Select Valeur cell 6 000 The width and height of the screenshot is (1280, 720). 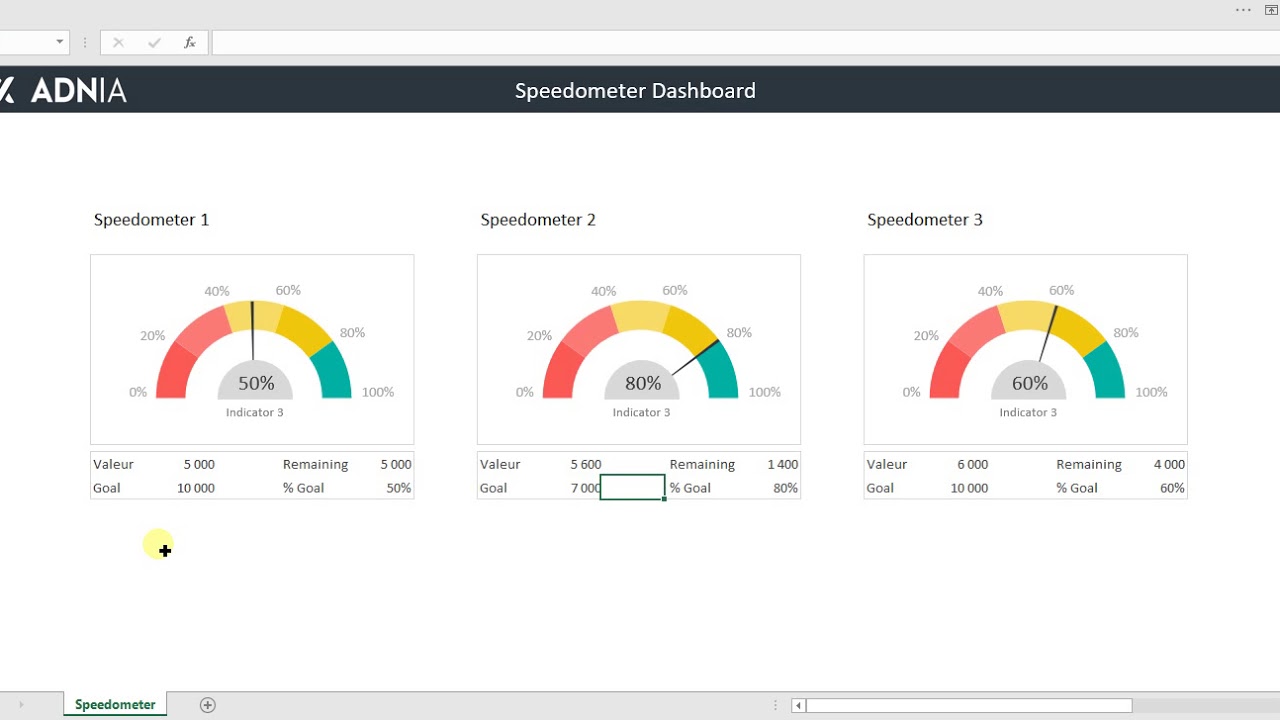coord(973,465)
